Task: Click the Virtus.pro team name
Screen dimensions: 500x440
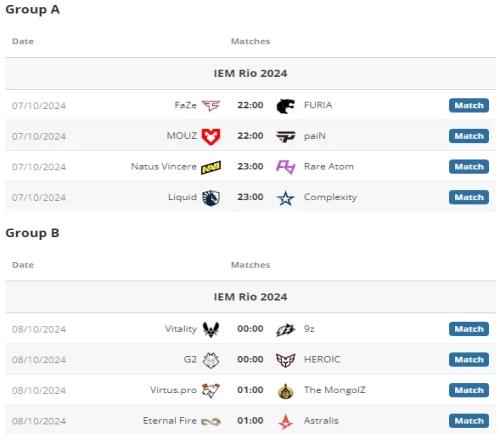Action: (173, 390)
